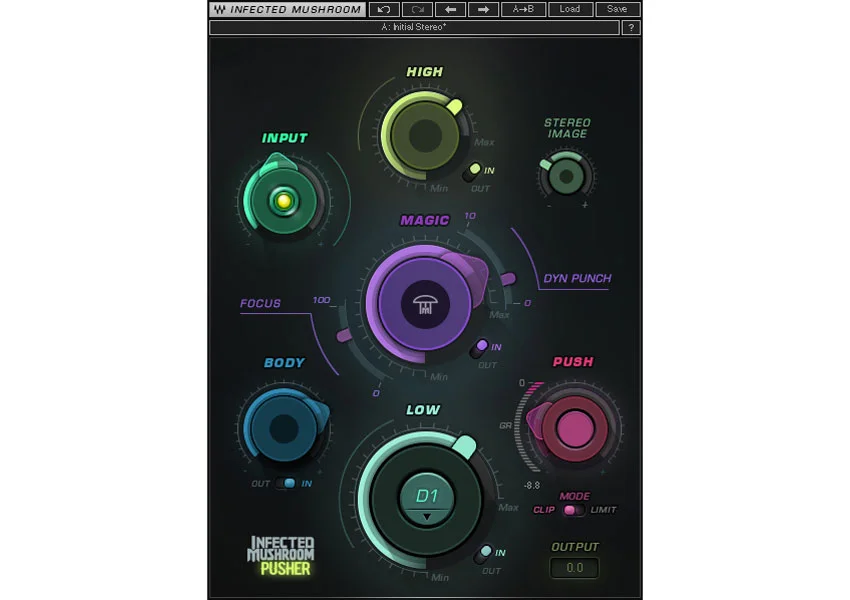
Task: Click the LIMIT mode label
Action: pyautogui.click(x=603, y=510)
